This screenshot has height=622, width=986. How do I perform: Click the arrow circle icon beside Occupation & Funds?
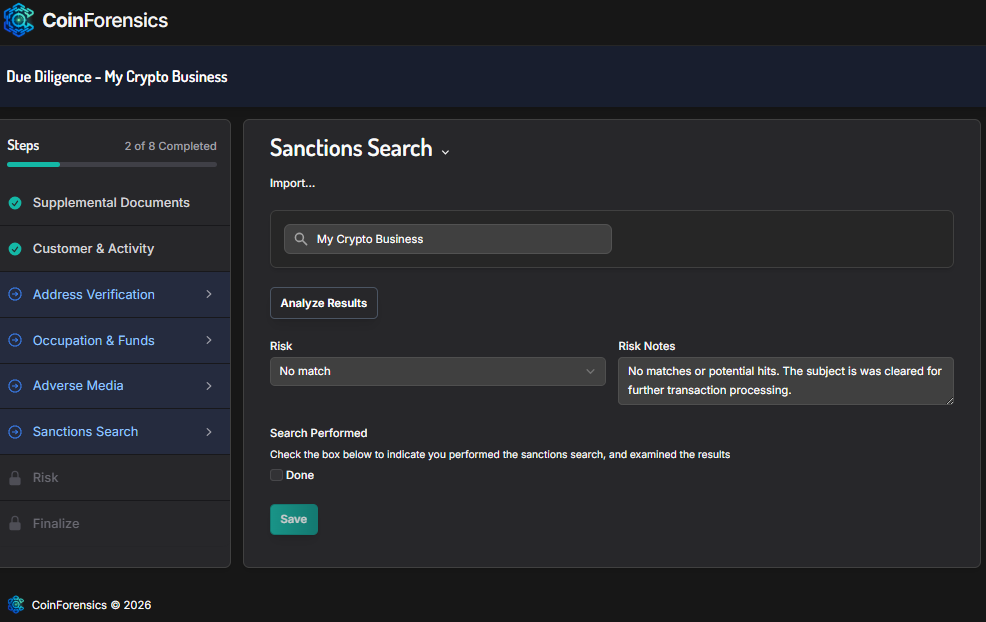[15, 341]
